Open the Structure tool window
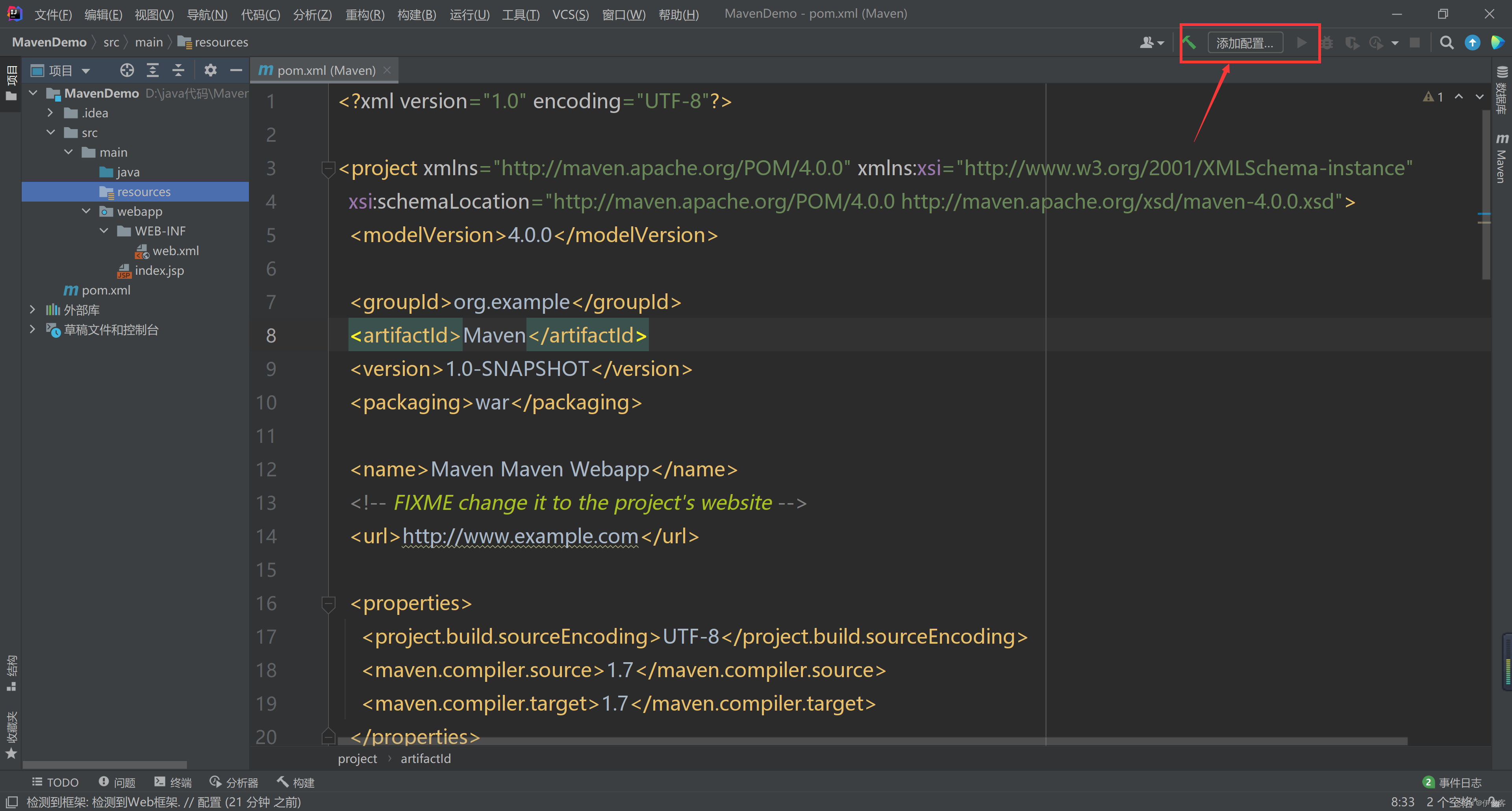Viewport: 1512px width, 811px height. click(11, 673)
